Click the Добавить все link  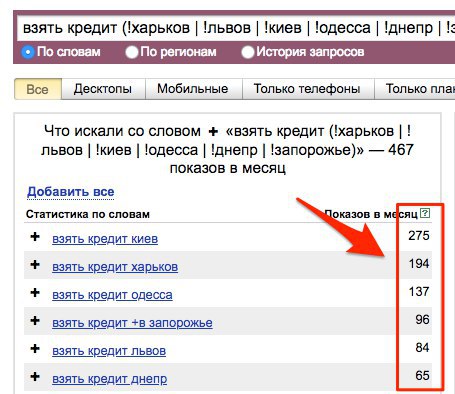(x=71, y=192)
